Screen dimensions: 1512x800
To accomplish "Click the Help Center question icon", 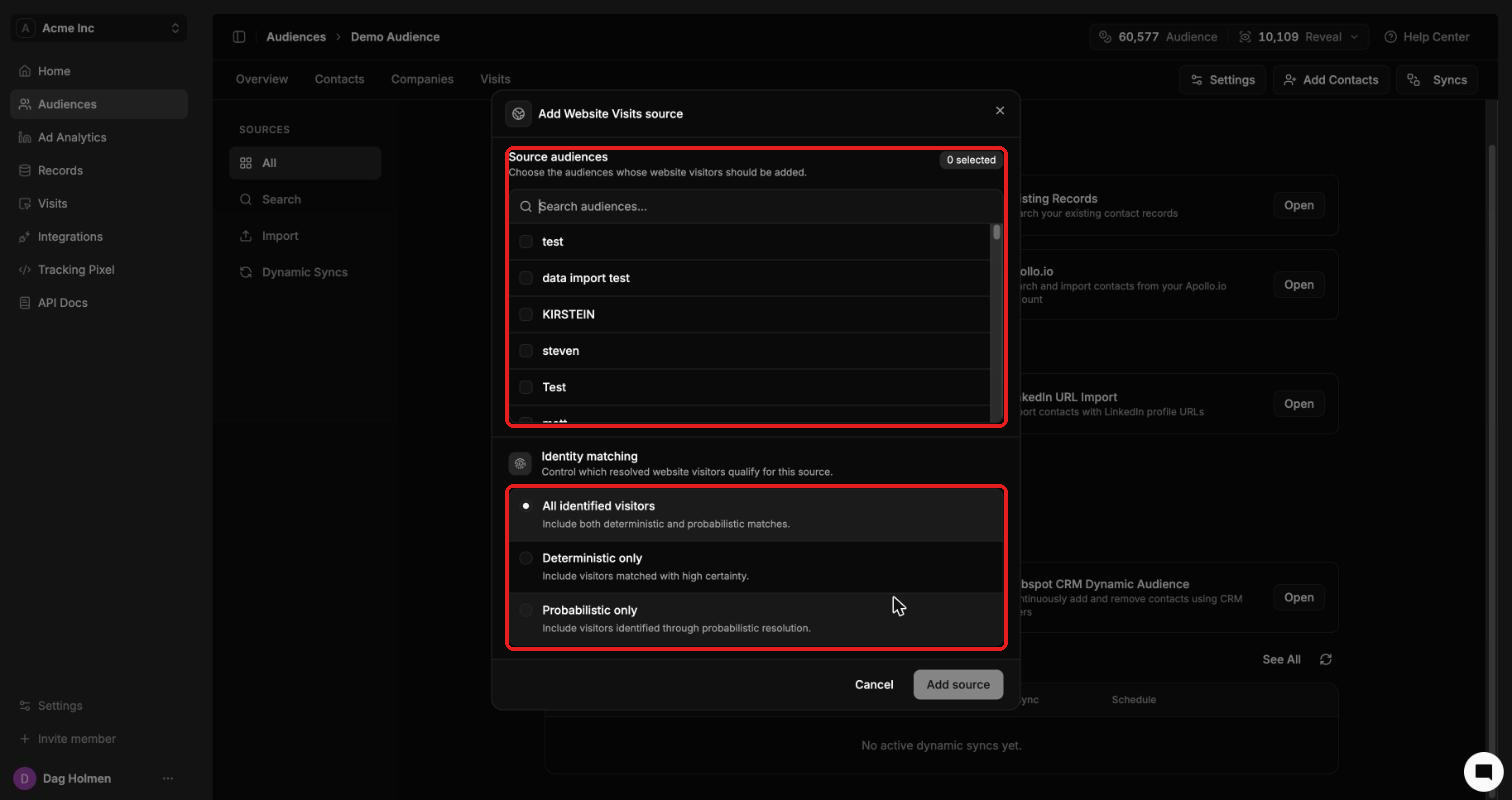I will pos(1390,37).
